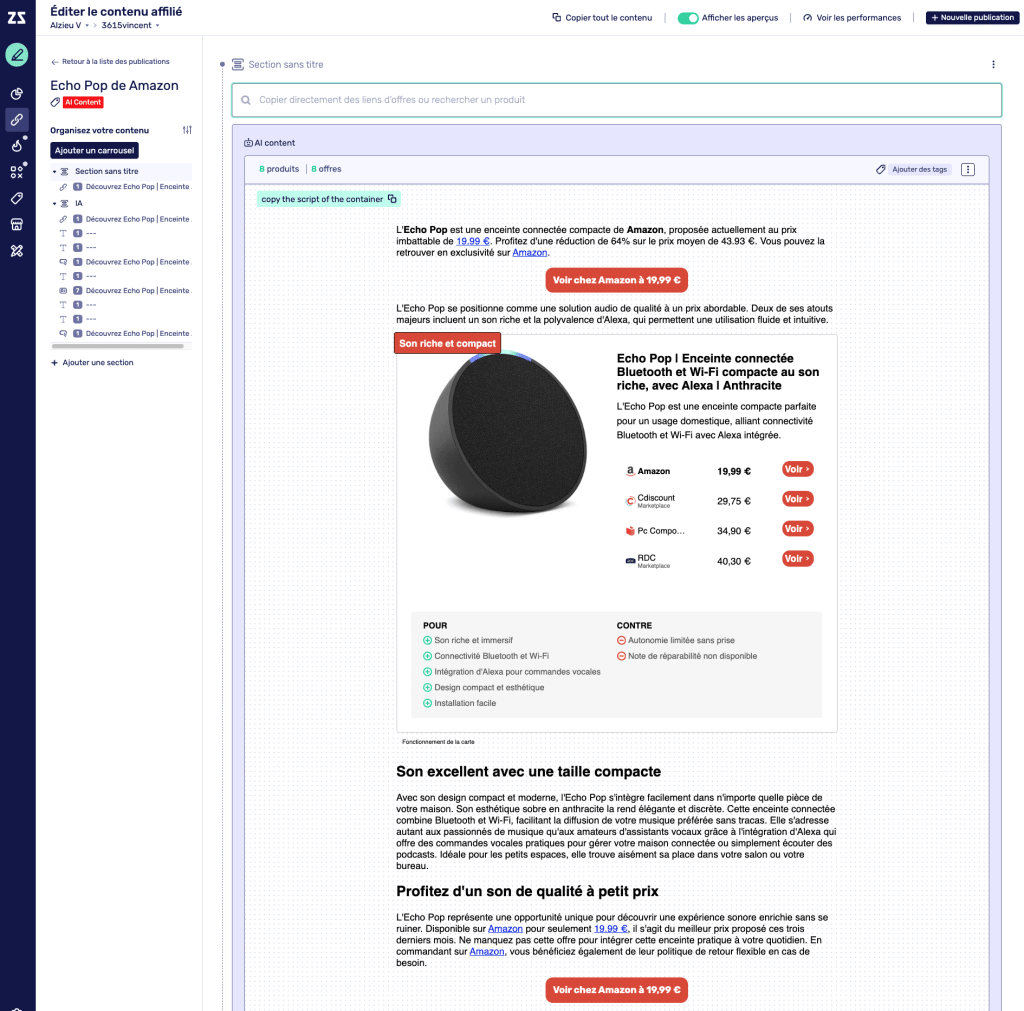
Task: Open the 19.99 € link after 'pour seulement'
Action: click(611, 929)
